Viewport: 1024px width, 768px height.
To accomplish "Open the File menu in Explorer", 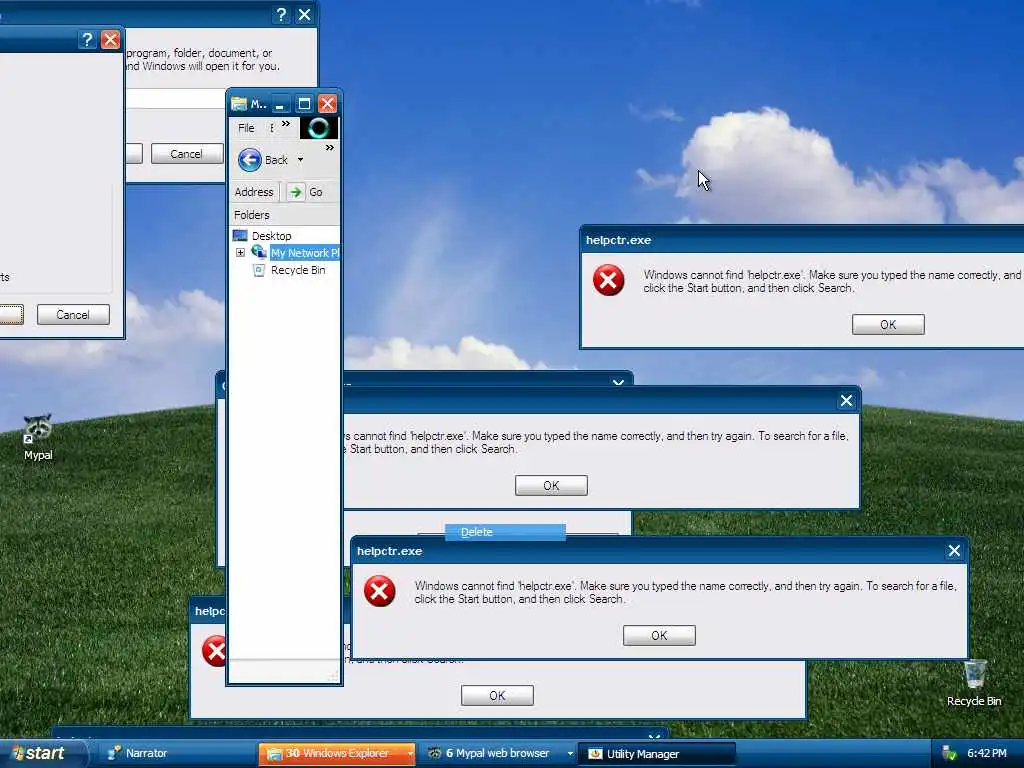I will 246,128.
